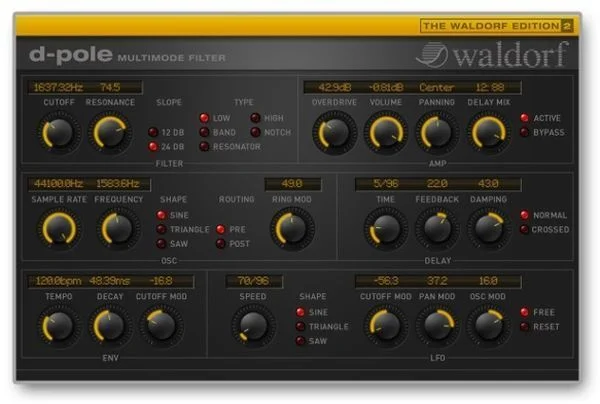
Task: Select Normal delay mode
Action: (525, 215)
